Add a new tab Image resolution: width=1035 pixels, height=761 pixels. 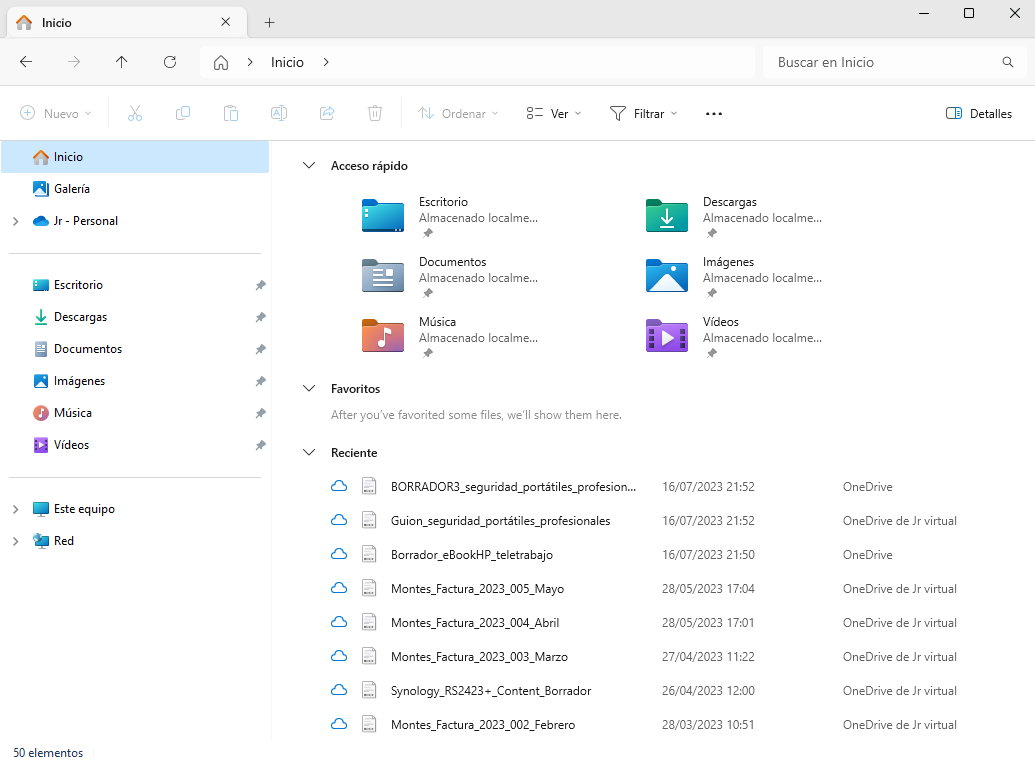(269, 22)
